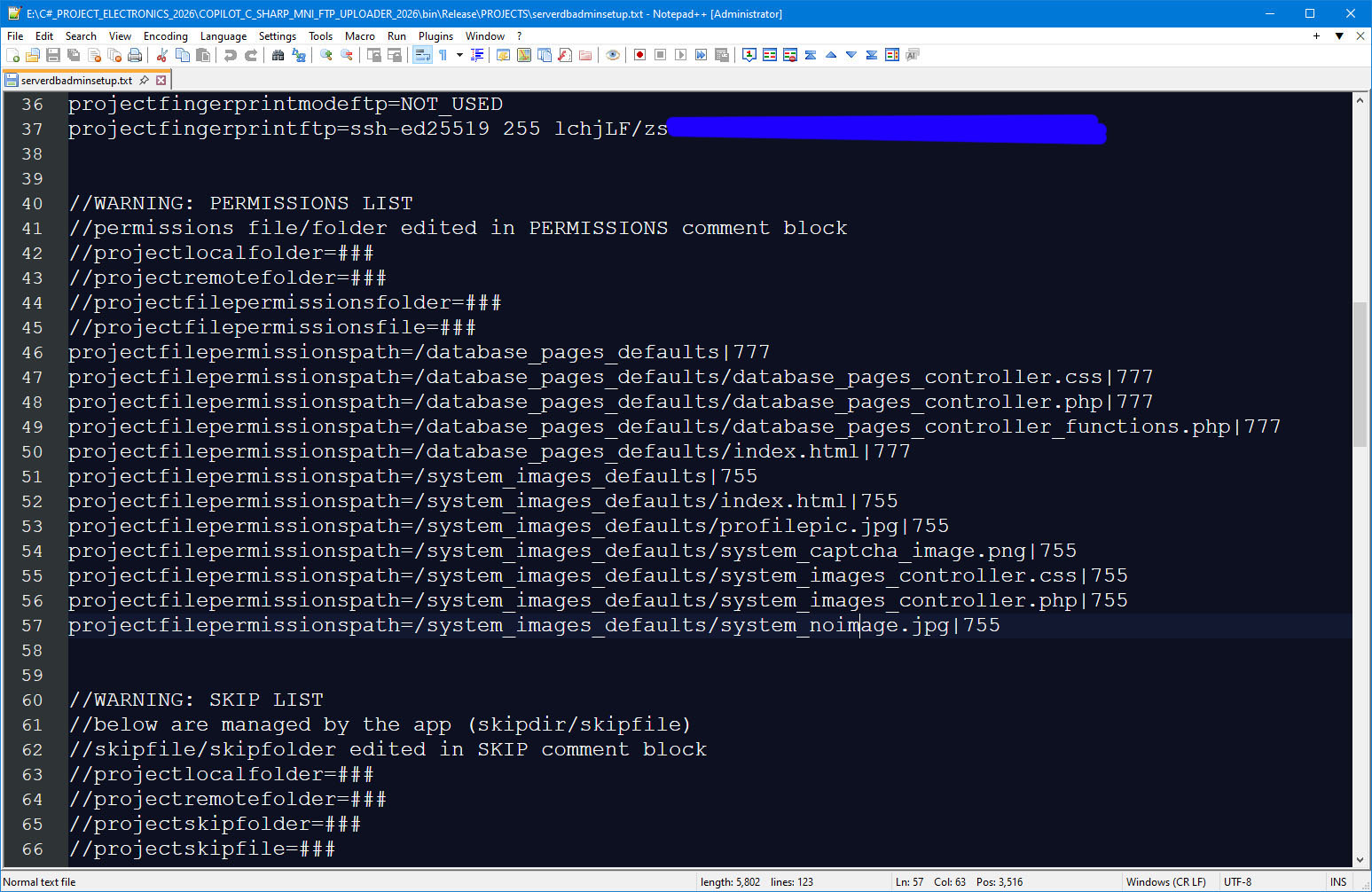Image resolution: width=1372 pixels, height=892 pixels.
Task: Open the Windows (CR LF) line ending selector
Action: (x=1165, y=882)
